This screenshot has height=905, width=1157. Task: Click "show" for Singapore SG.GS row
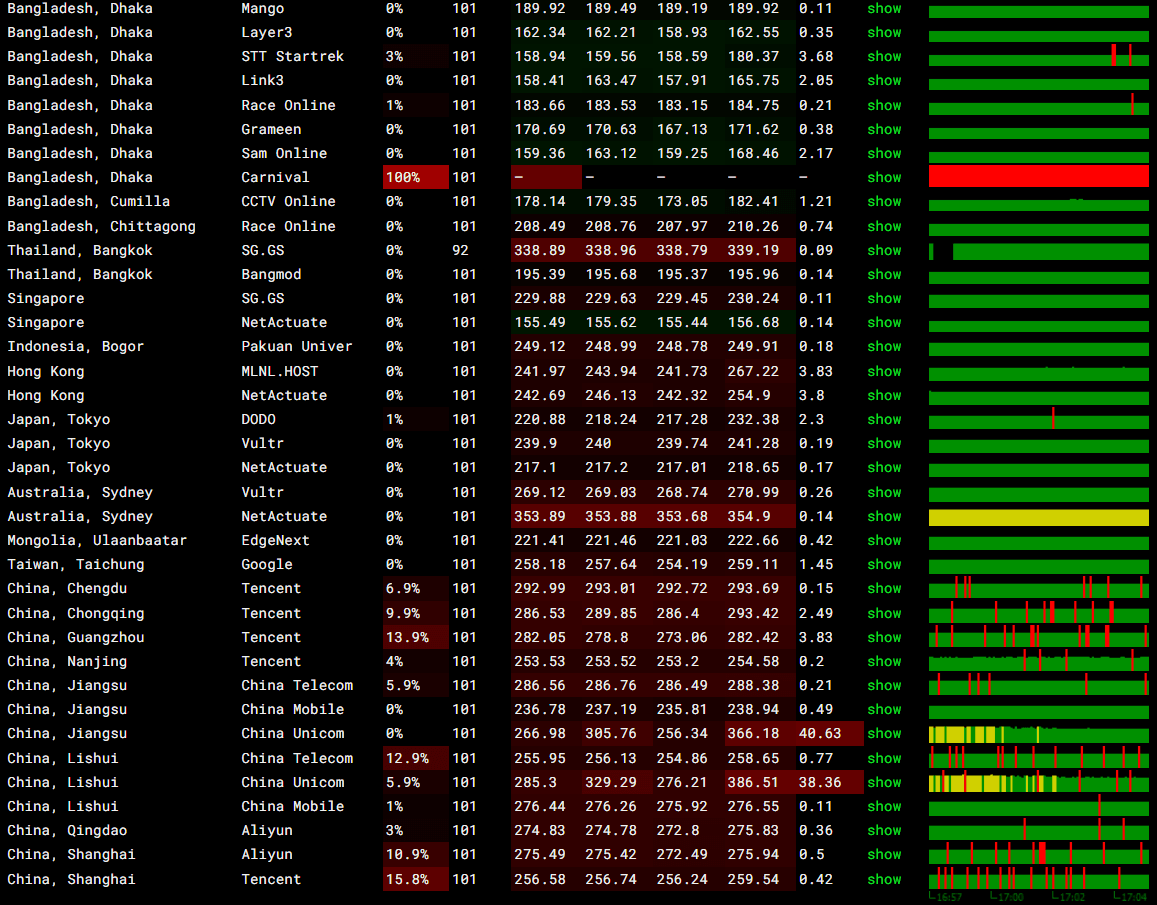[x=884, y=298]
